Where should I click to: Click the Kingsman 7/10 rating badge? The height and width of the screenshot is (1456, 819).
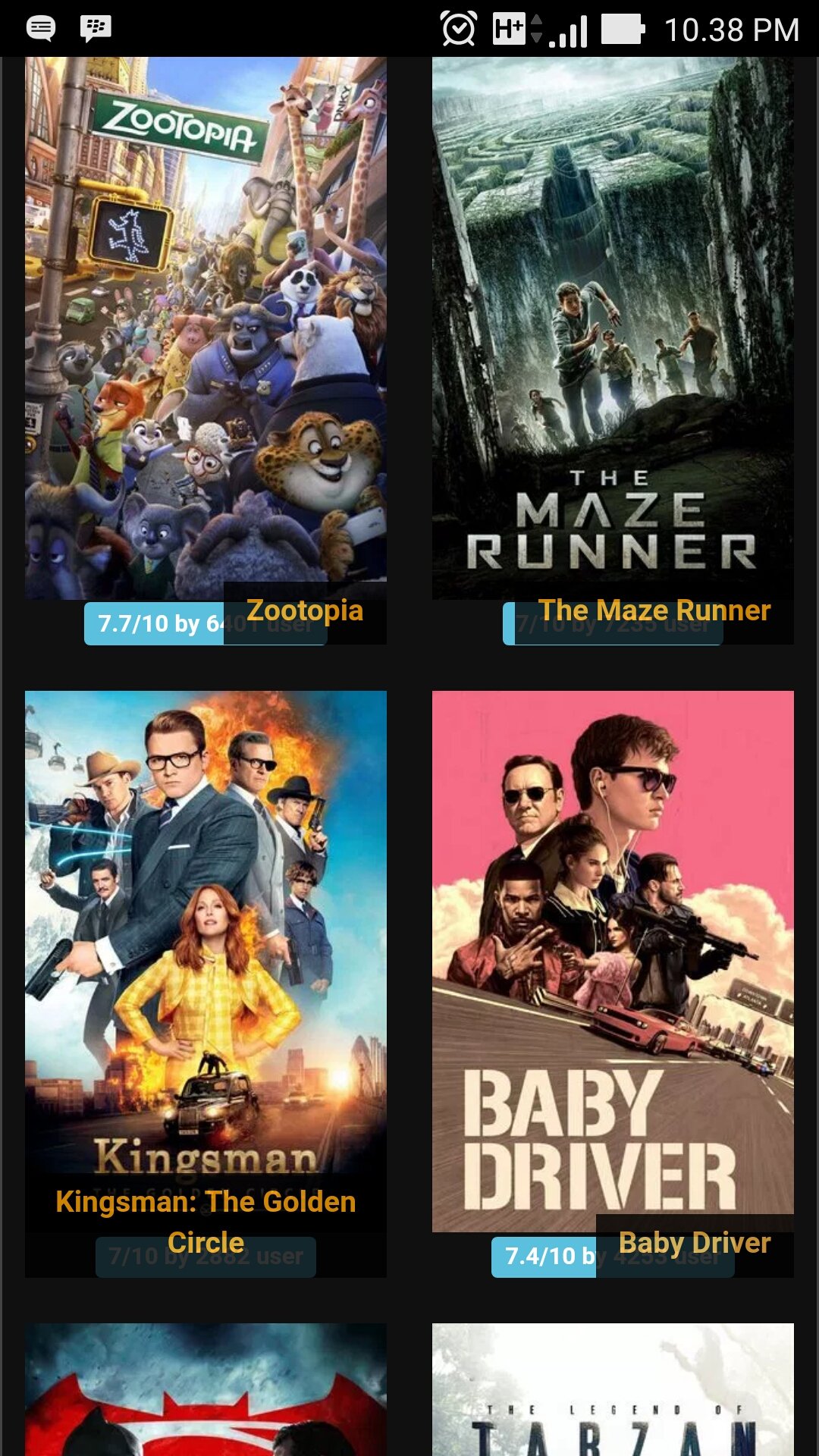(206, 1257)
